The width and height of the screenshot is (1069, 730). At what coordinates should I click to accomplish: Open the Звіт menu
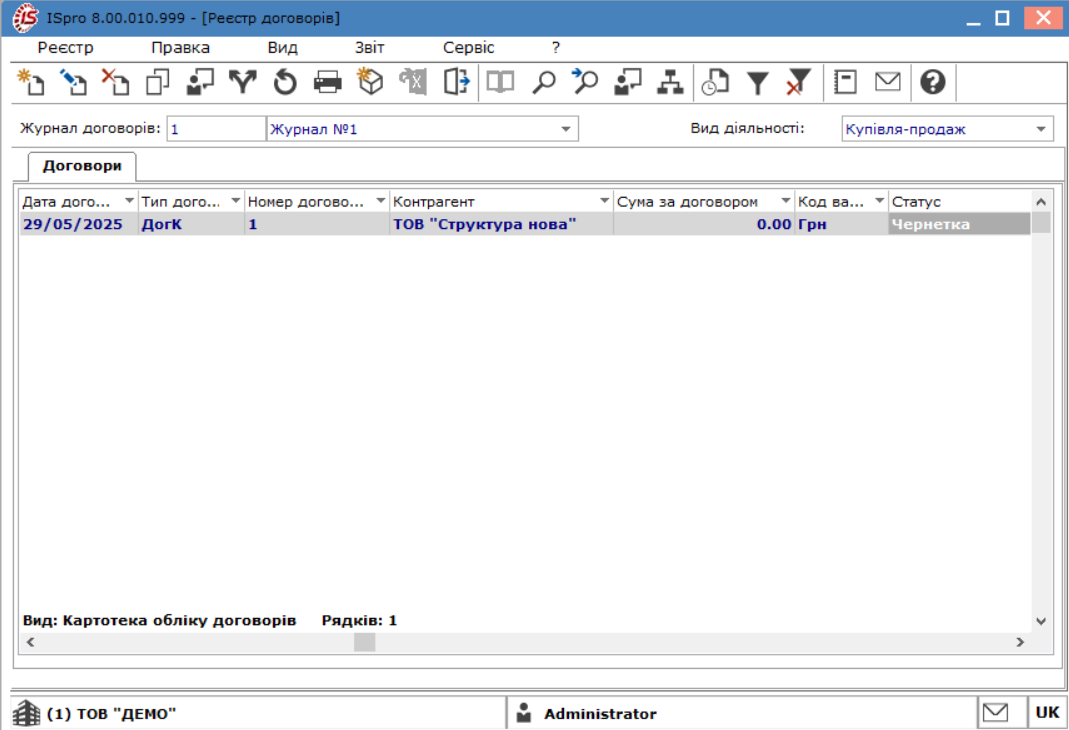[x=370, y=48]
